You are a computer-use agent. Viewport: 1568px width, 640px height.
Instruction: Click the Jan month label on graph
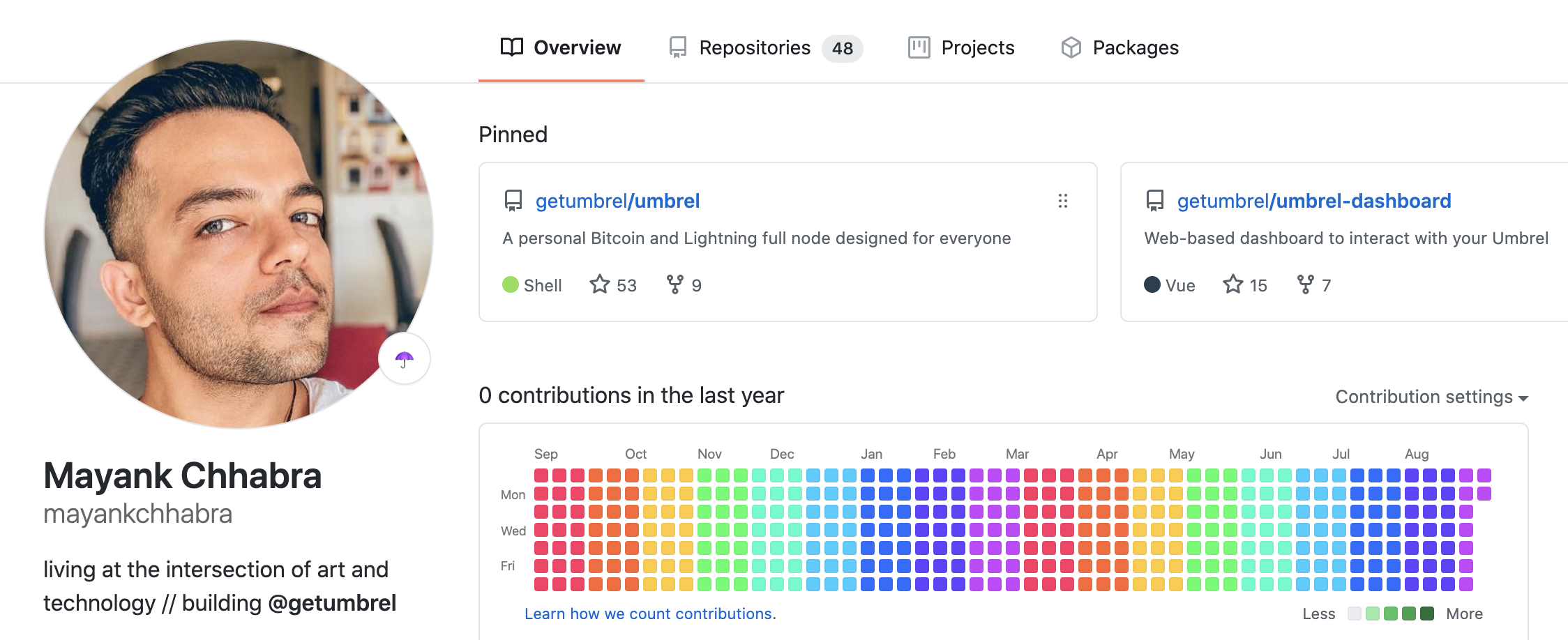pyautogui.click(x=871, y=454)
